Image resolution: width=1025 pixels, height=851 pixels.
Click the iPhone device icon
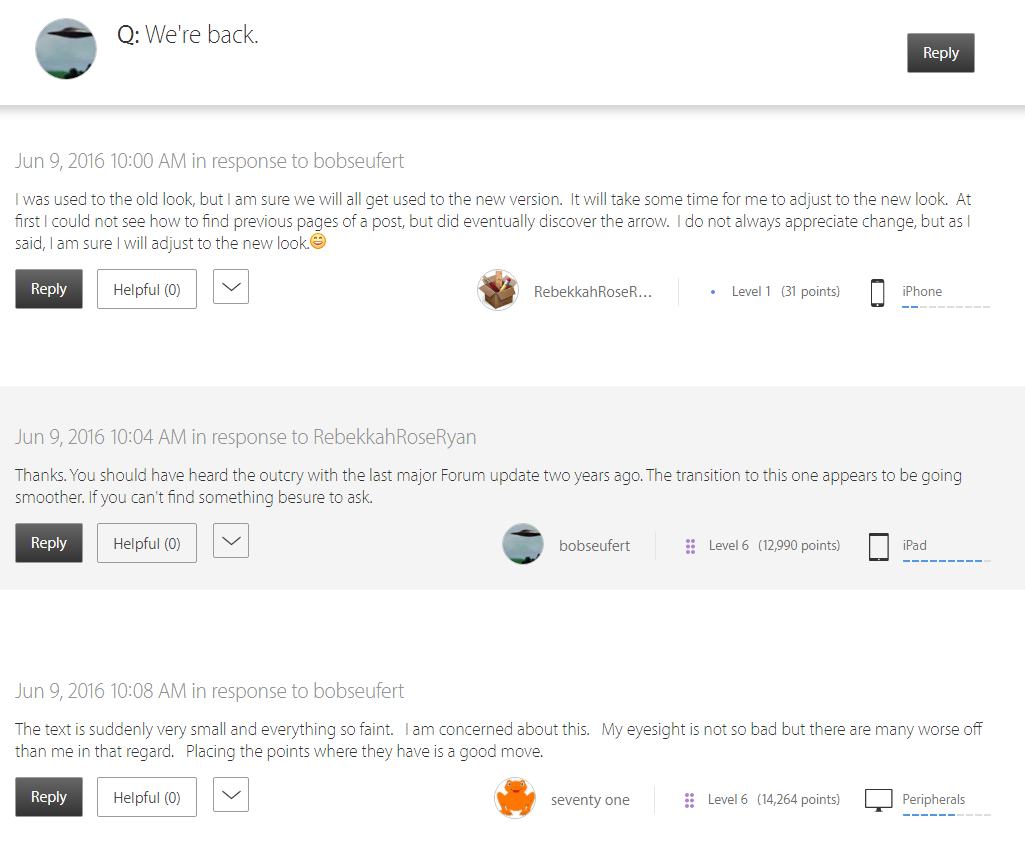point(878,292)
